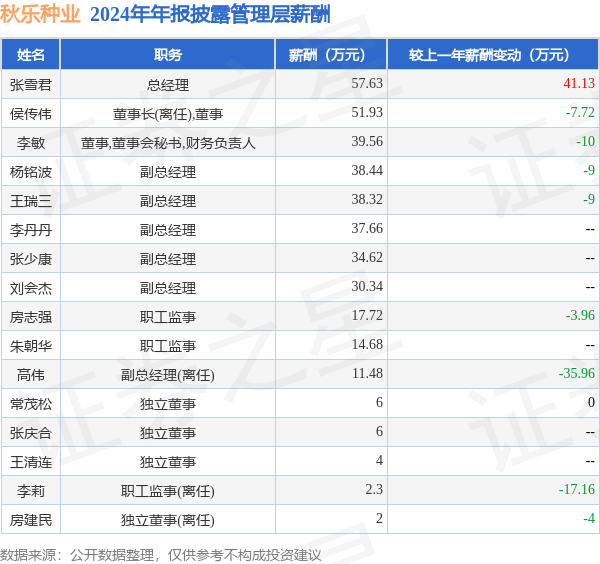This screenshot has width=600, height=564.
Task: Click the -3.96 change value for 房志强
Action: coord(579,316)
